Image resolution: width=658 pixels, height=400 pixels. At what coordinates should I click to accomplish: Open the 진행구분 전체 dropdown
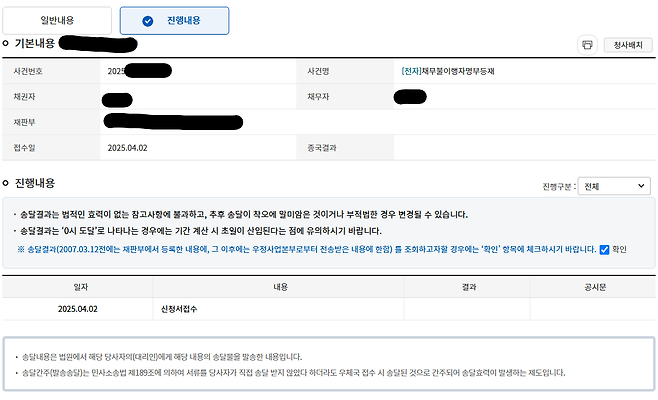tap(614, 186)
